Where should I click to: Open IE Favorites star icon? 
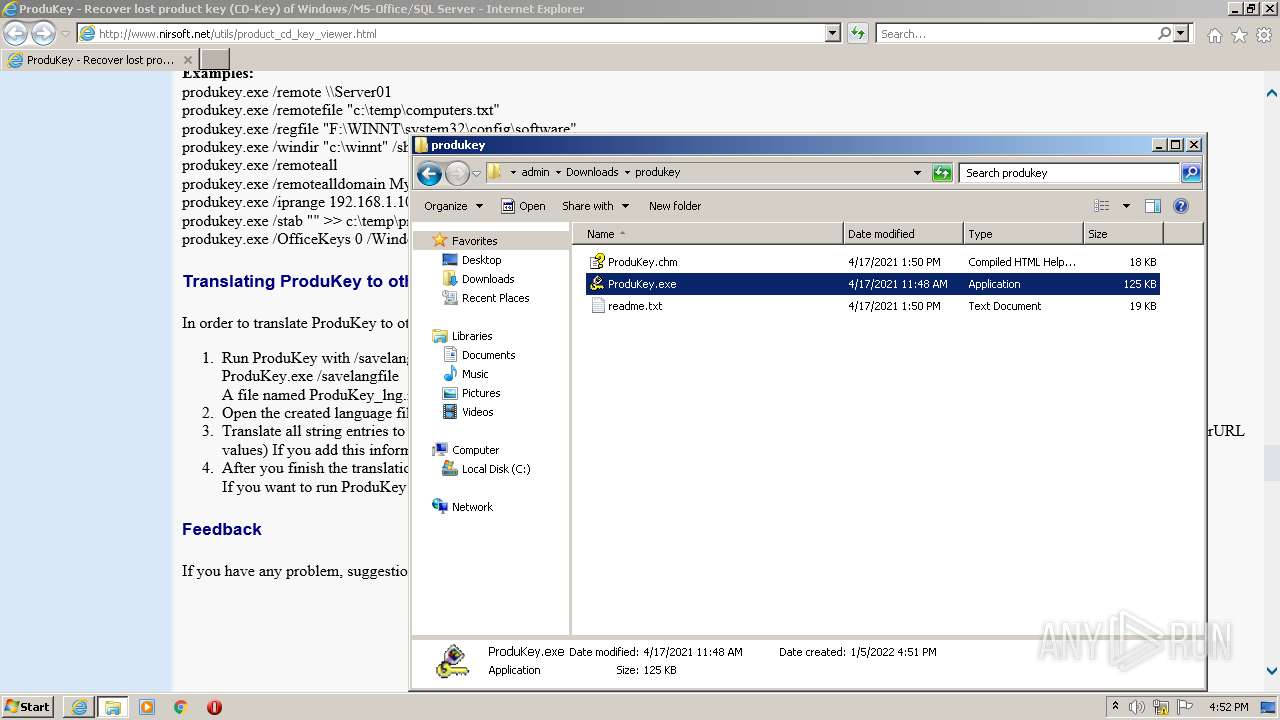tap(1239, 35)
